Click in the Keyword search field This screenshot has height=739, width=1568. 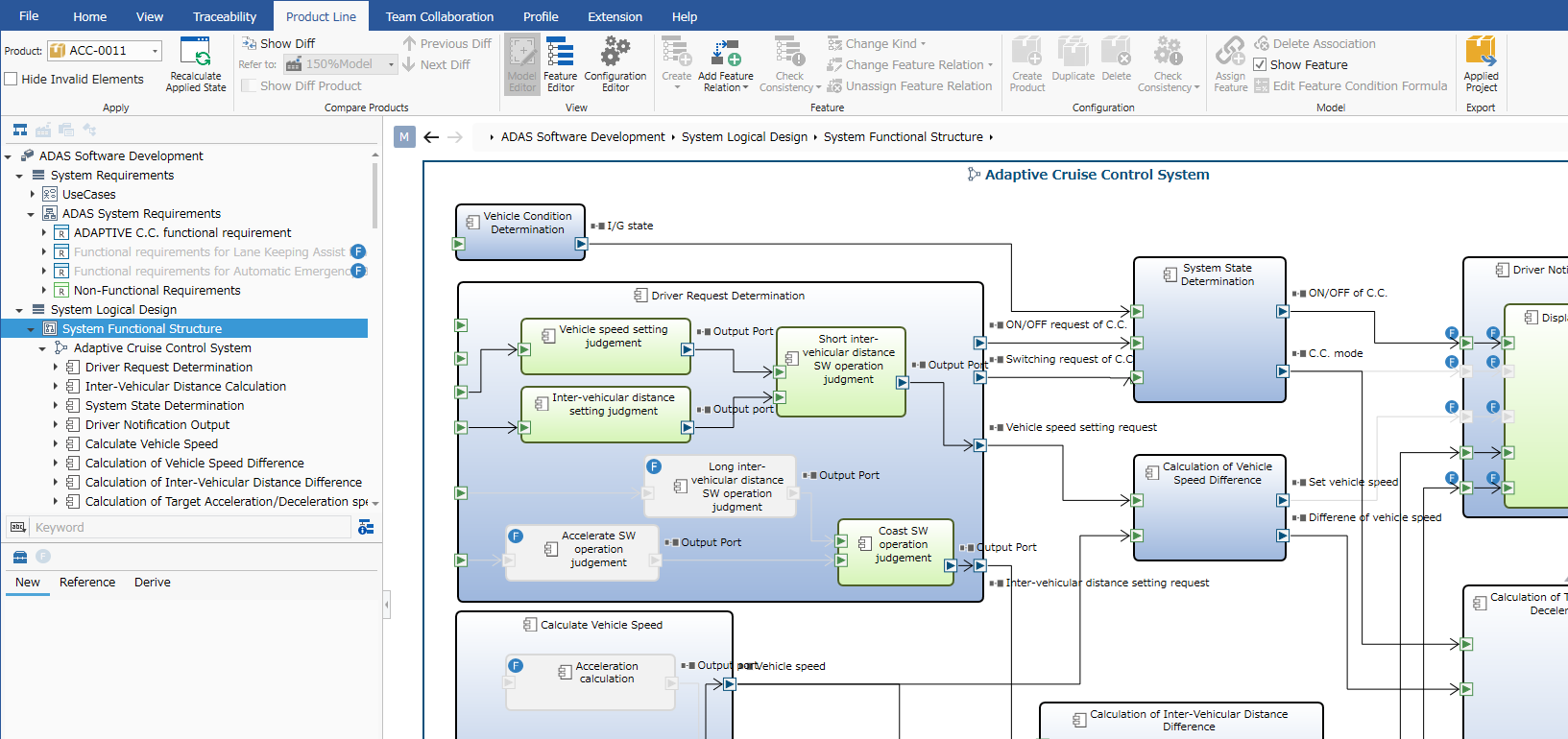(x=192, y=527)
